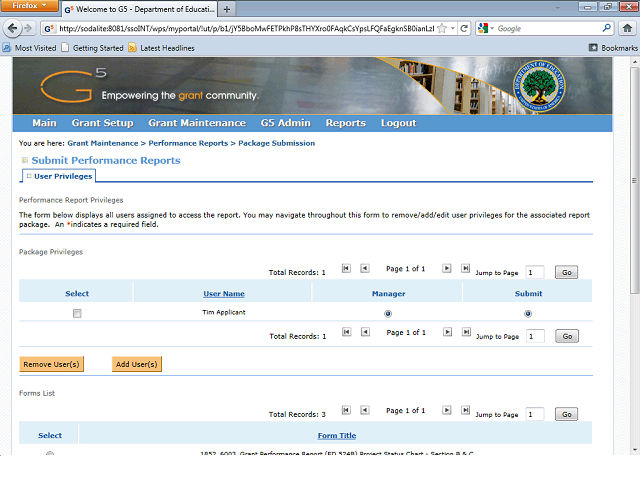This screenshot has width=640, height=480.
Task: Open the Getting Started bookmark
Action: click(93, 48)
